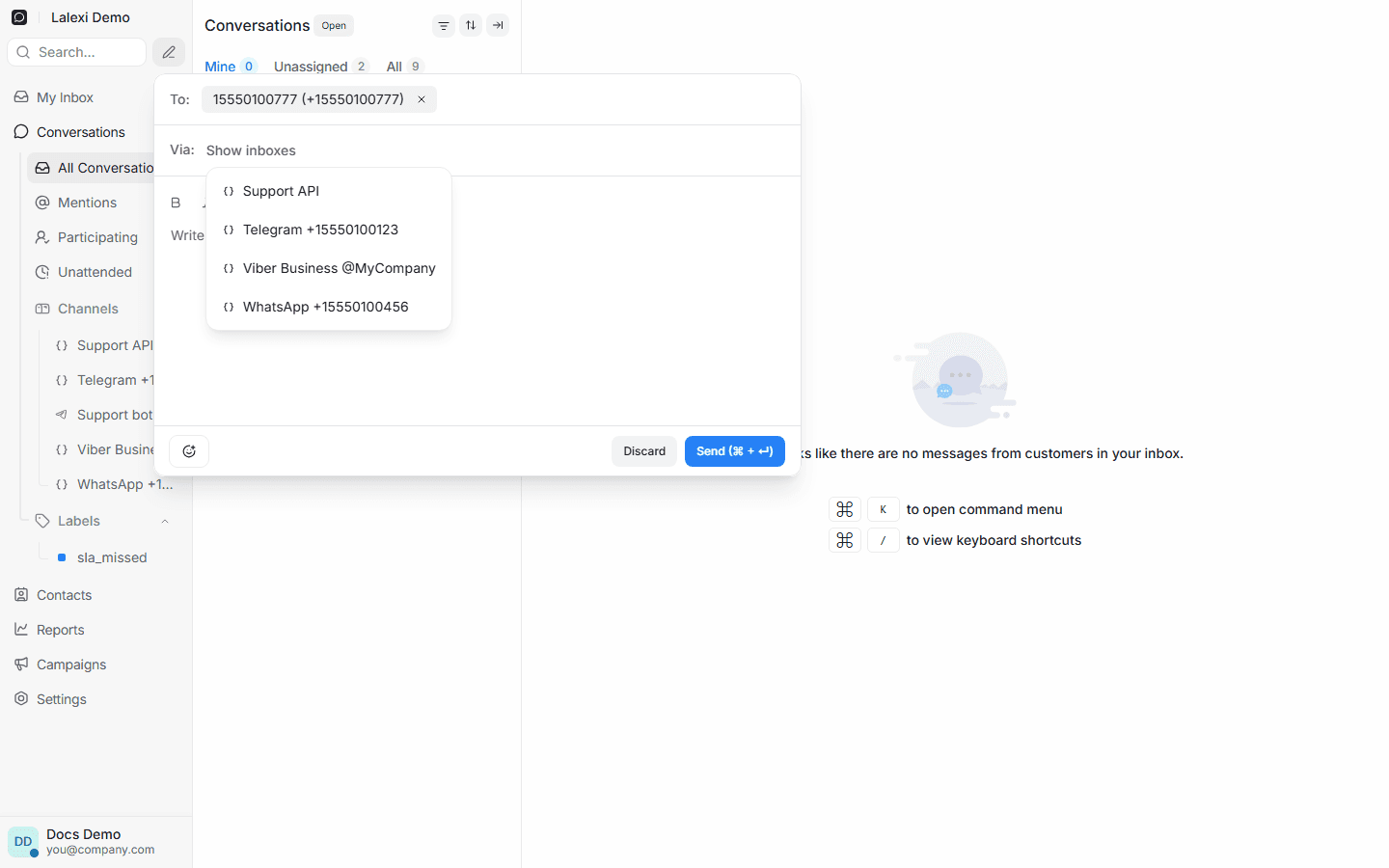Click the Lalexi Demo account name
Screen dimensions: 1389x868
pos(91,17)
